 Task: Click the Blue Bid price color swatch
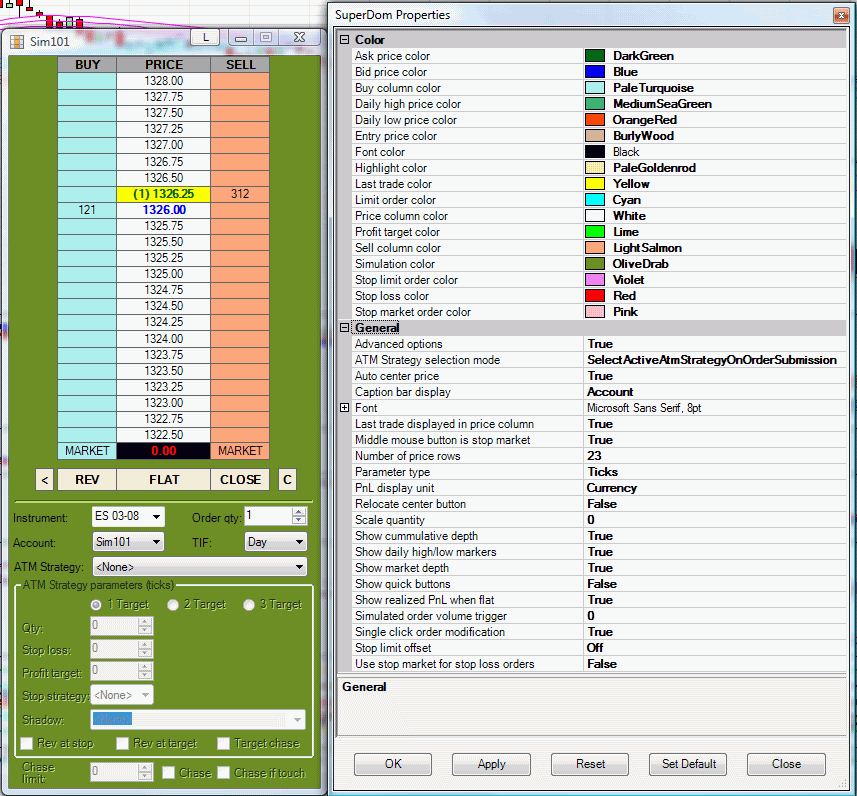coord(595,72)
